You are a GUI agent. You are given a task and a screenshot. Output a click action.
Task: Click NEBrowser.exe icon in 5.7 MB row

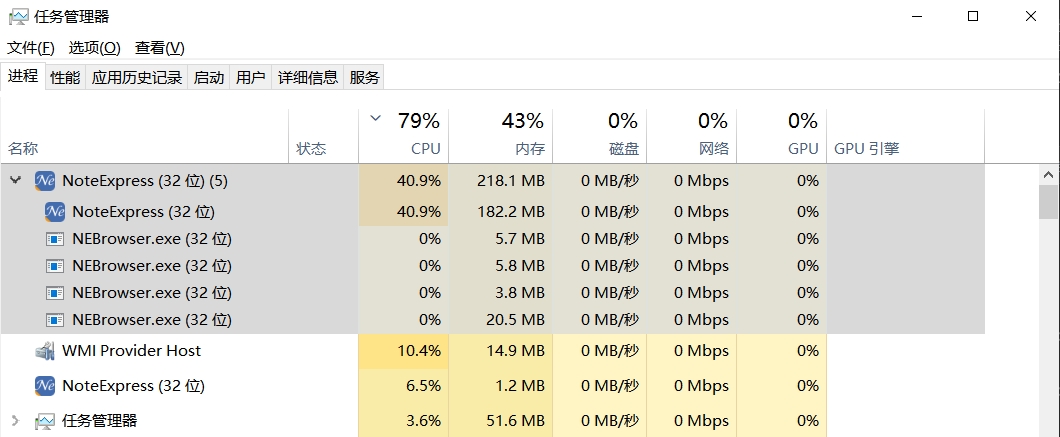(x=55, y=239)
